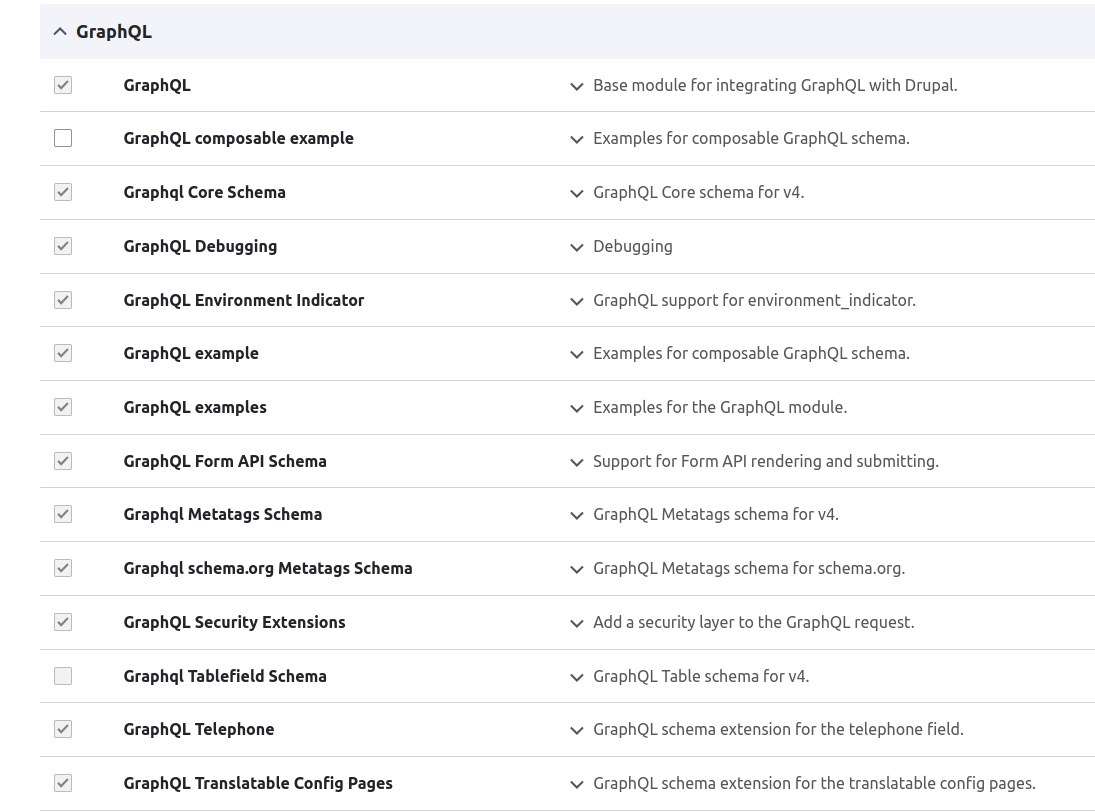The width and height of the screenshot is (1095, 812).
Task: Click 'Examples for the GraphQL module.' description
Action: [720, 407]
